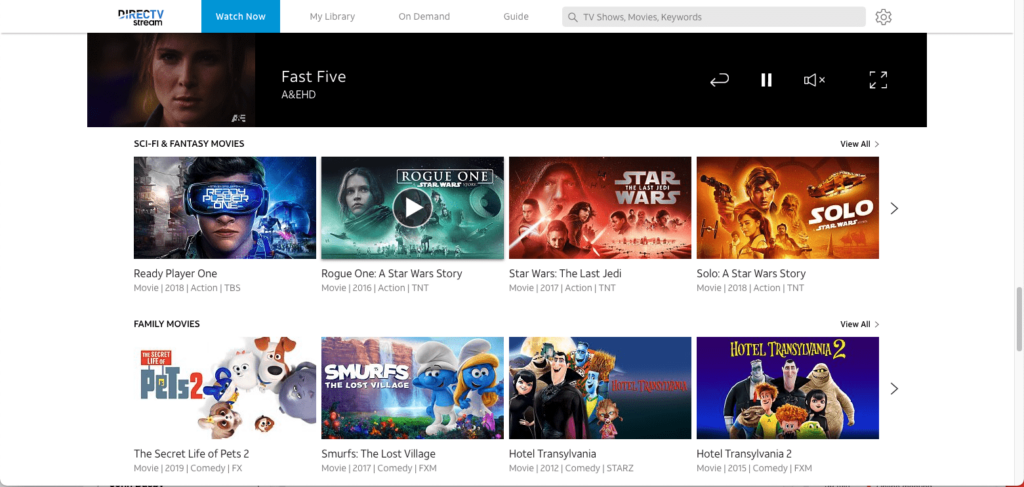1024x487 pixels.
Task: Select the Watch Now tab
Action: [240, 16]
